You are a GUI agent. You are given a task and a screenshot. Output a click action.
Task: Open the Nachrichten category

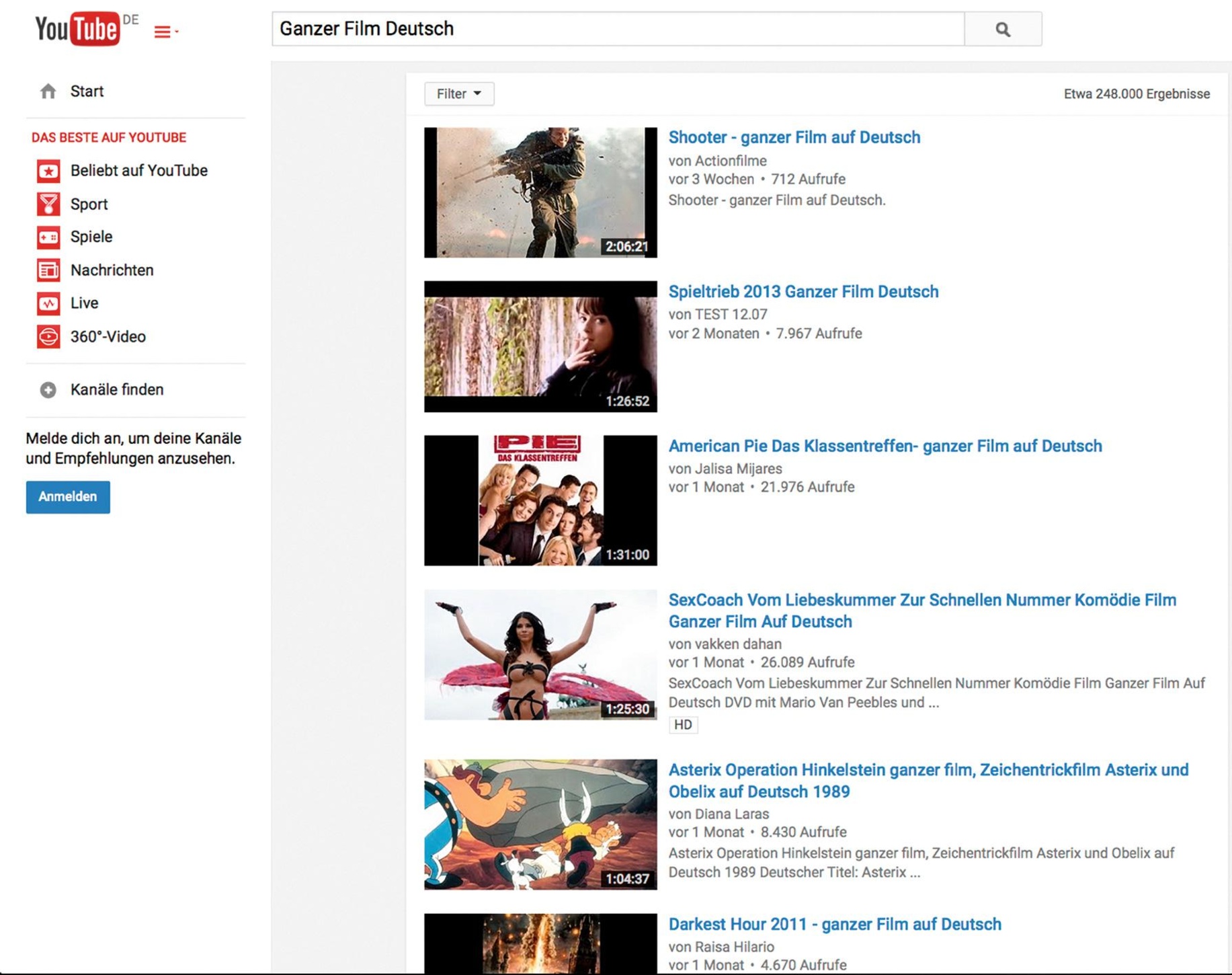coord(112,270)
